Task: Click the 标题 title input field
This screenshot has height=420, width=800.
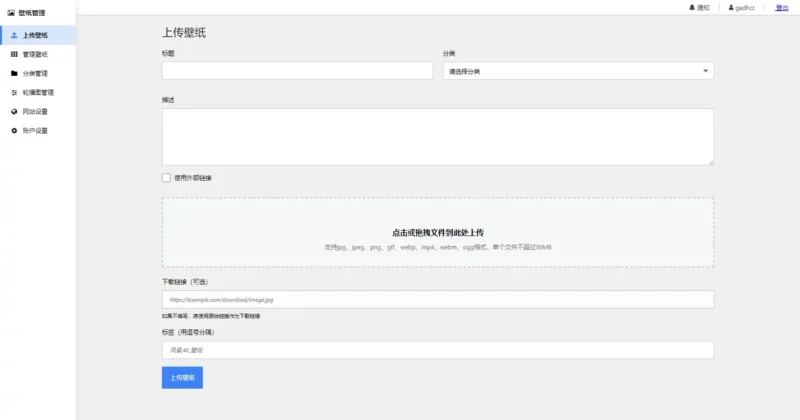Action: (297, 71)
